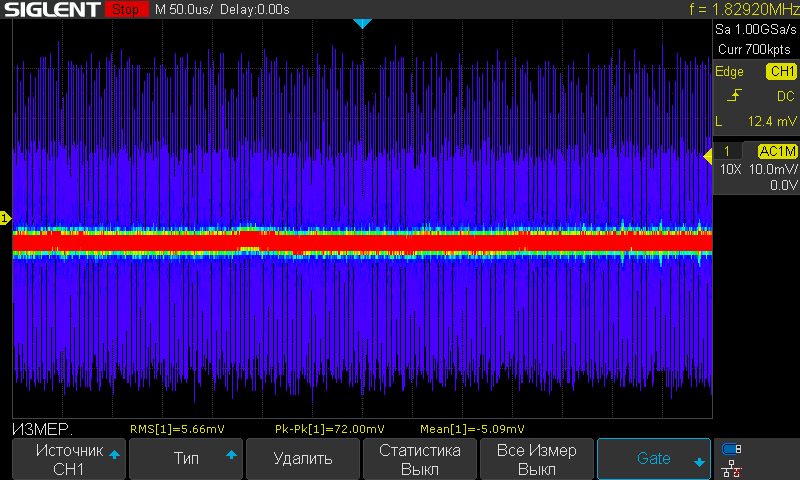This screenshot has height=480, width=800.
Task: Click the blue trigger position marker at top
Action: click(x=363, y=23)
